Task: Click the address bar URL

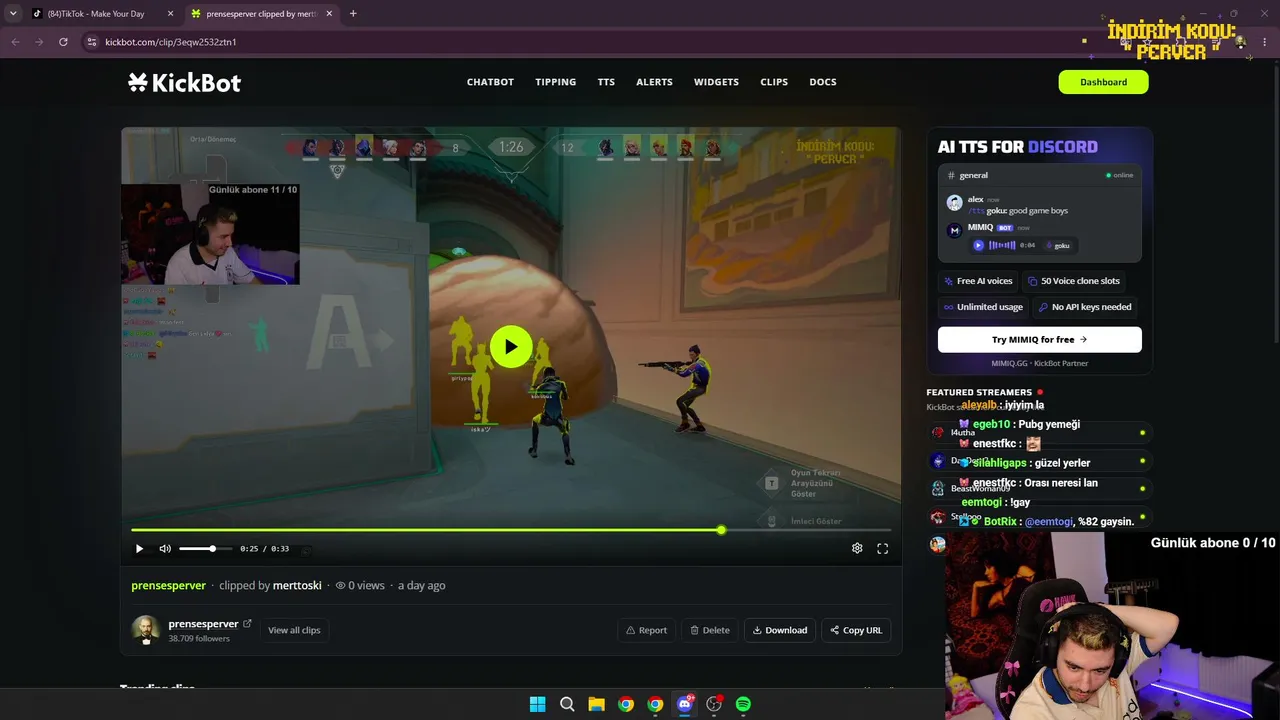Action: [171, 42]
